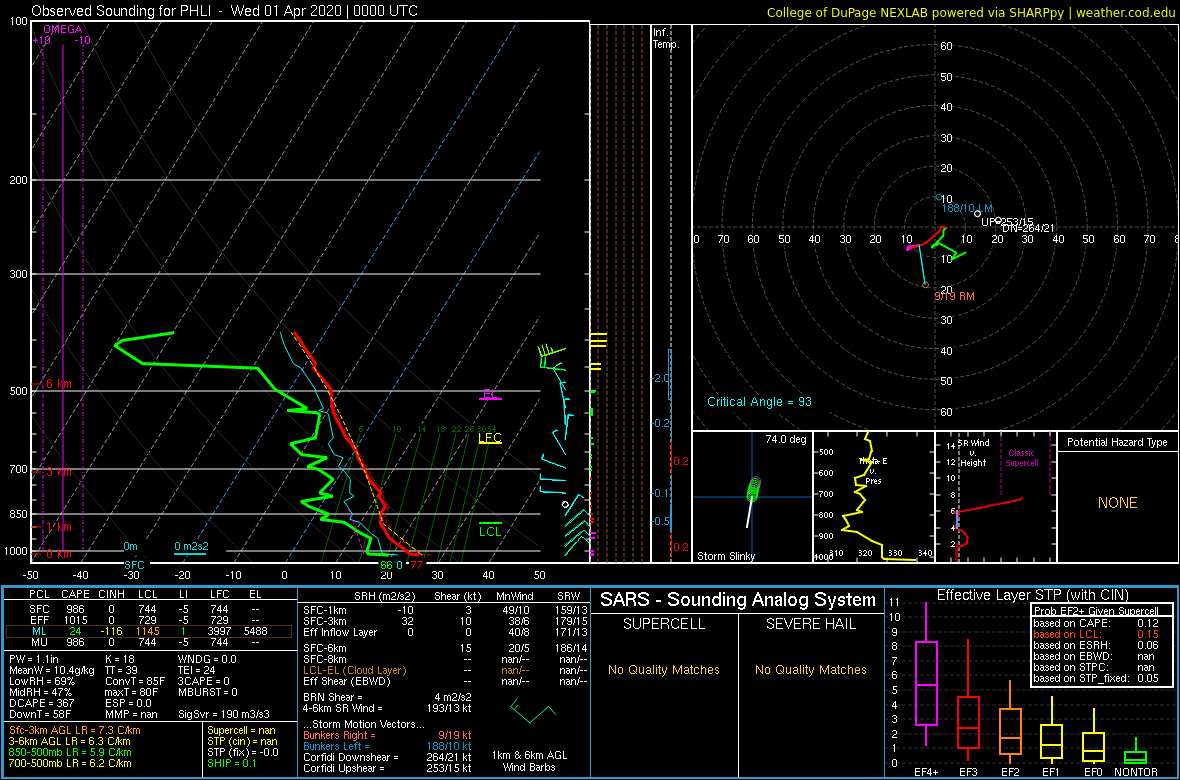Click the EF0 axis label
Image resolution: width=1180 pixels, height=780 pixels.
(1094, 772)
